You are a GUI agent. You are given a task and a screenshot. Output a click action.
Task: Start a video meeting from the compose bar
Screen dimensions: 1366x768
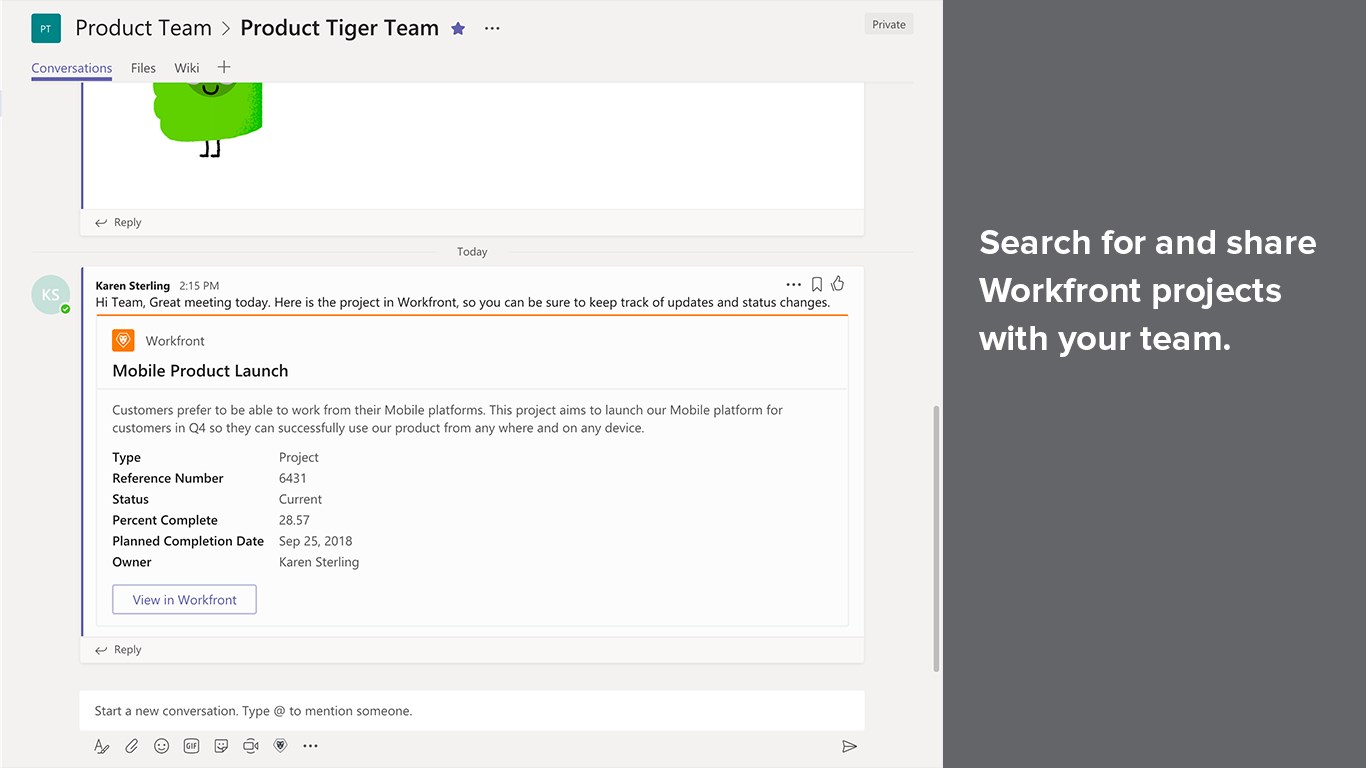tap(251, 746)
